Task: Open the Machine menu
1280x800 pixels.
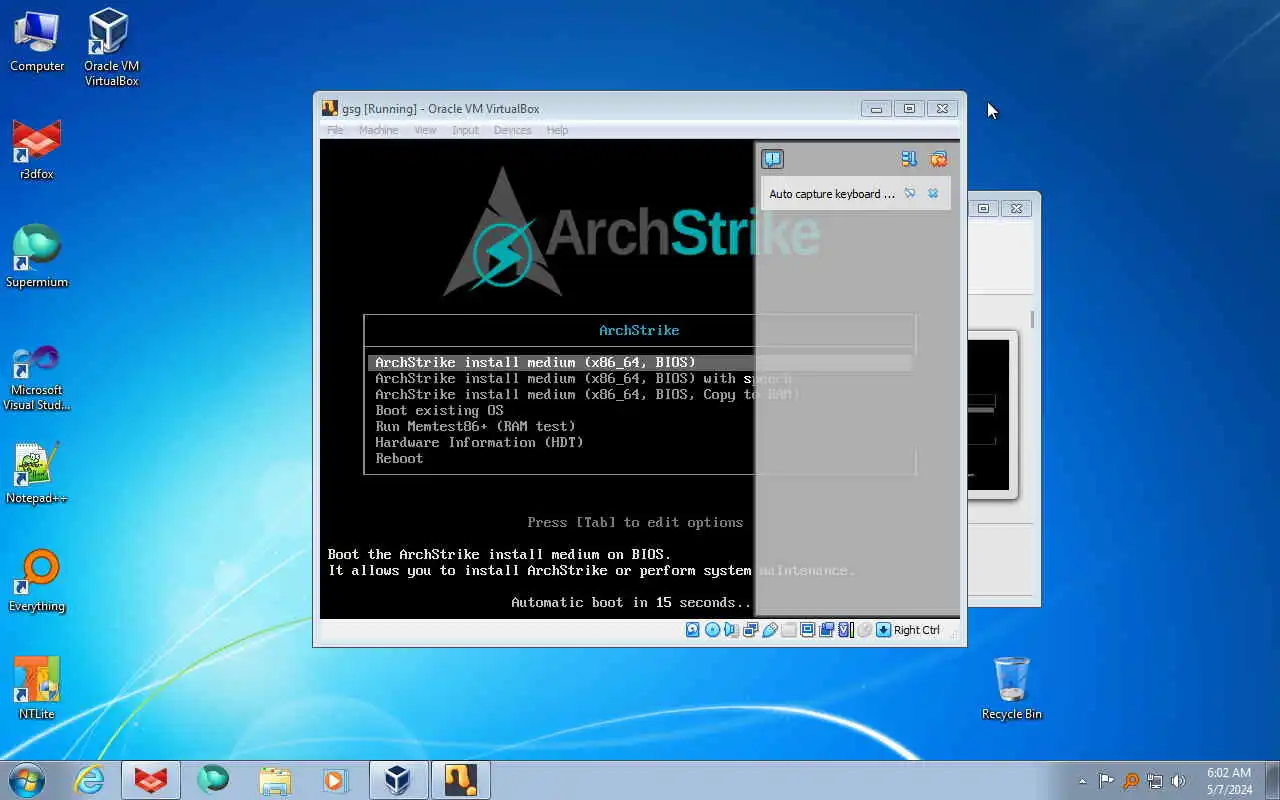Action: tap(378, 130)
